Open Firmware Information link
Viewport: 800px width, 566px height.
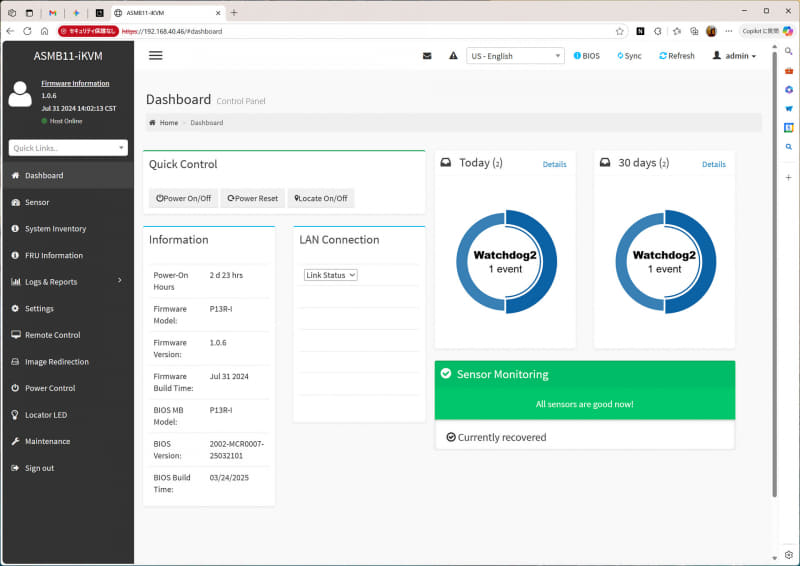click(x=75, y=83)
